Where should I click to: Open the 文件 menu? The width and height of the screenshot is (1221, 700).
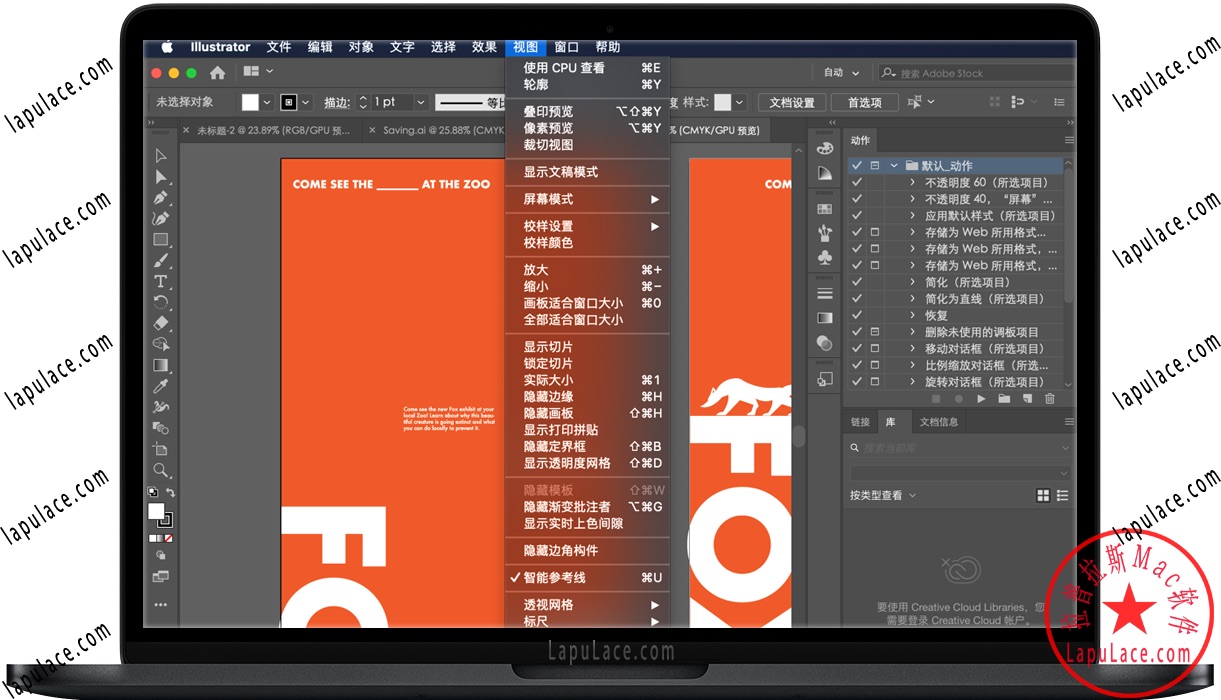pos(279,47)
